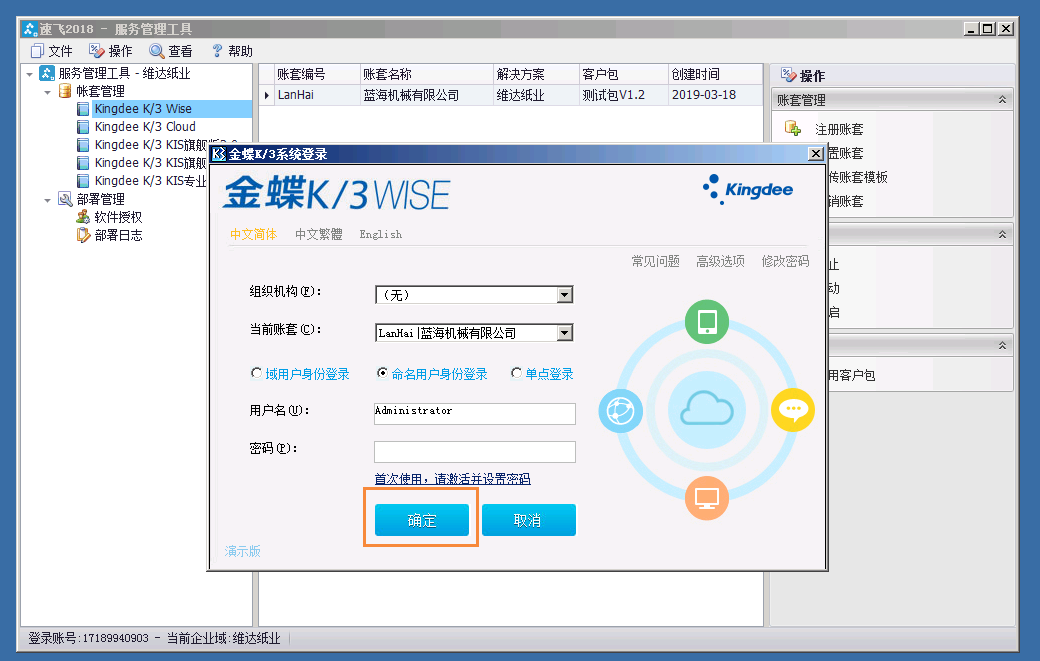Click the 软件授权 user icon
Image resolution: width=1040 pixels, height=661 pixels.
pyautogui.click(x=83, y=217)
